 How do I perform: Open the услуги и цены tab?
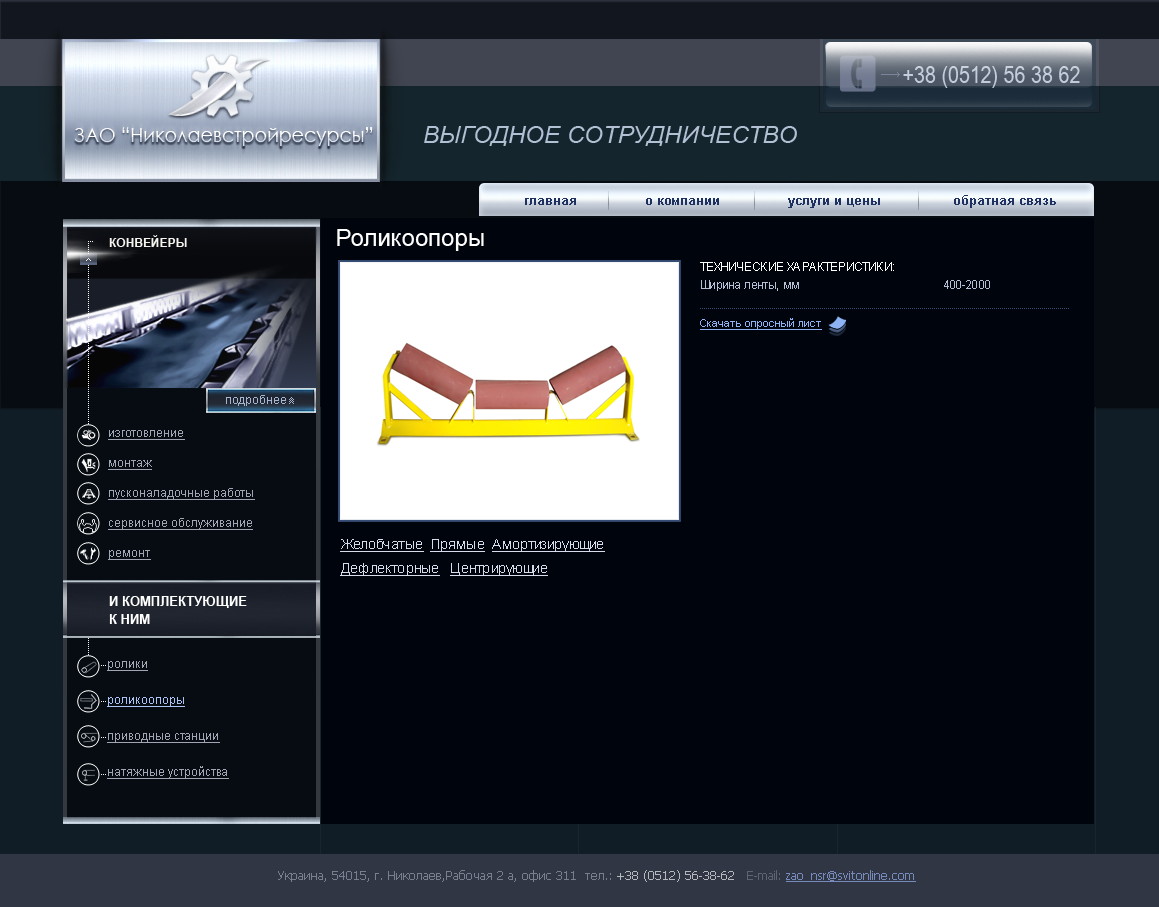(834, 201)
